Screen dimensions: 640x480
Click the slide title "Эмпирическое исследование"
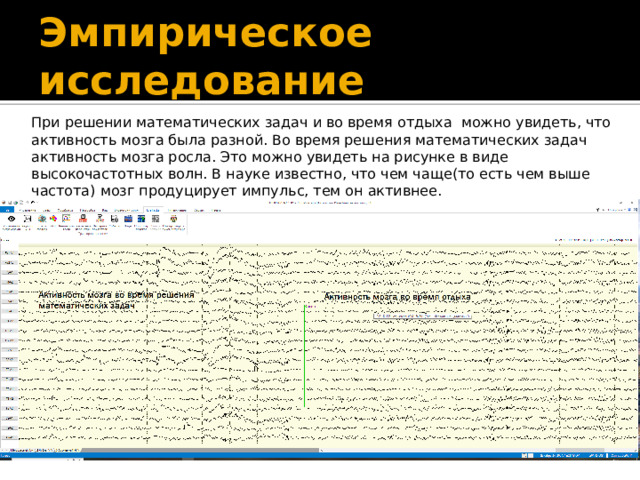click(x=205, y=56)
